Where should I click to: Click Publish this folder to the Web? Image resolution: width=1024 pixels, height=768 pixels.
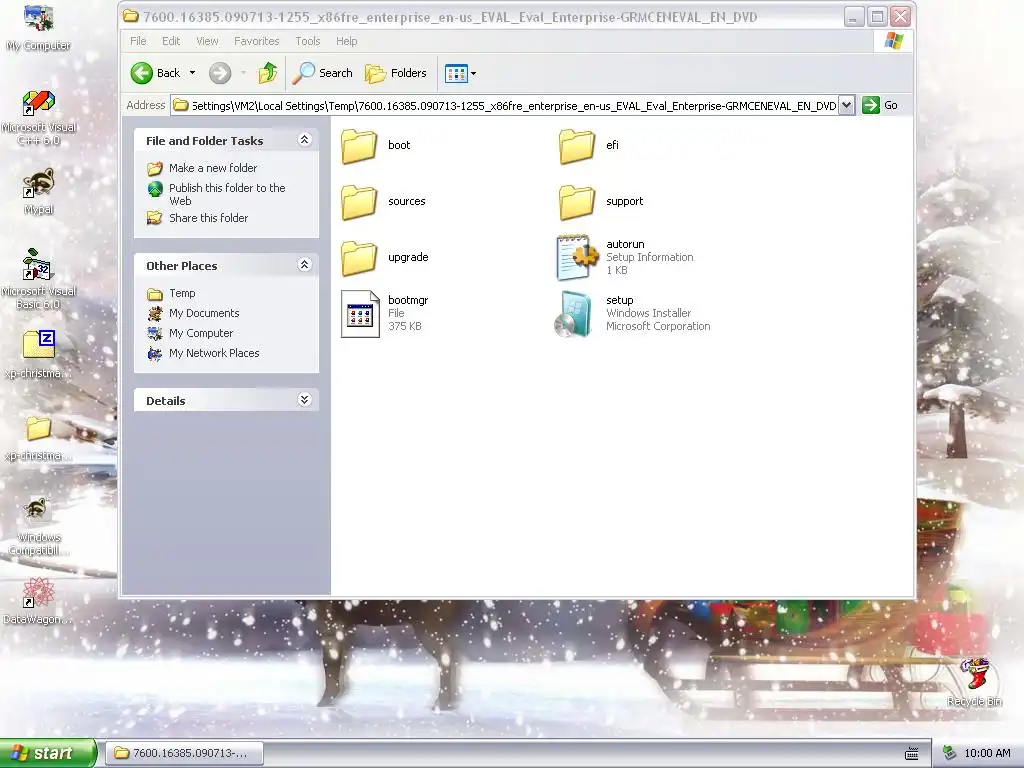[x=227, y=194]
